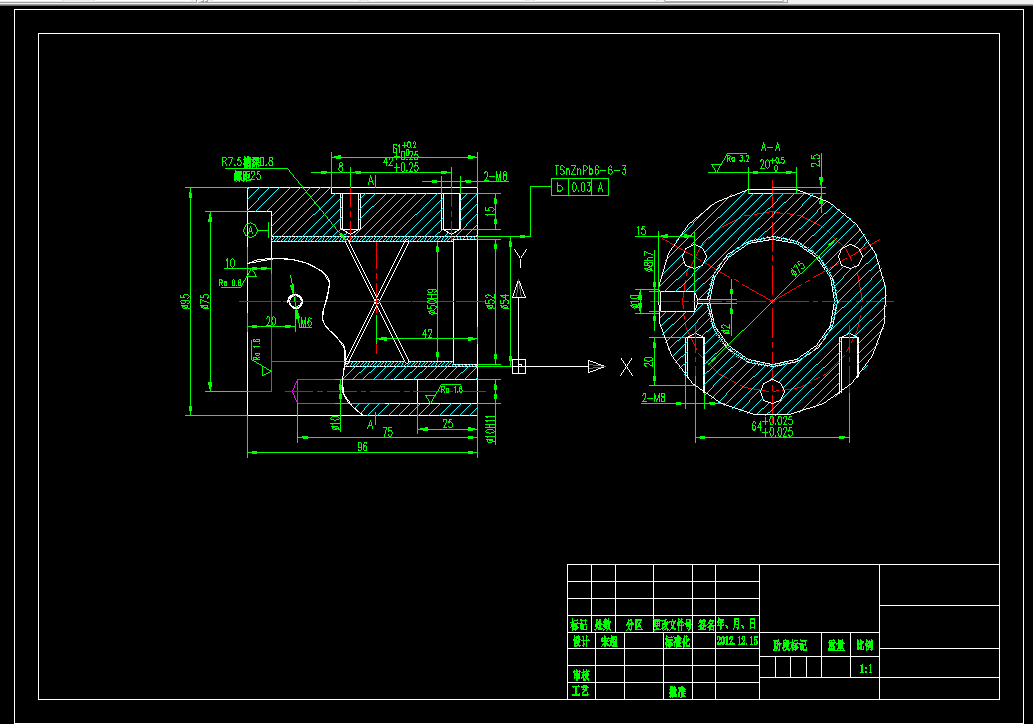Select the ø95 outer diameter dimension
The width and height of the screenshot is (1033, 724).
(x=185, y=301)
